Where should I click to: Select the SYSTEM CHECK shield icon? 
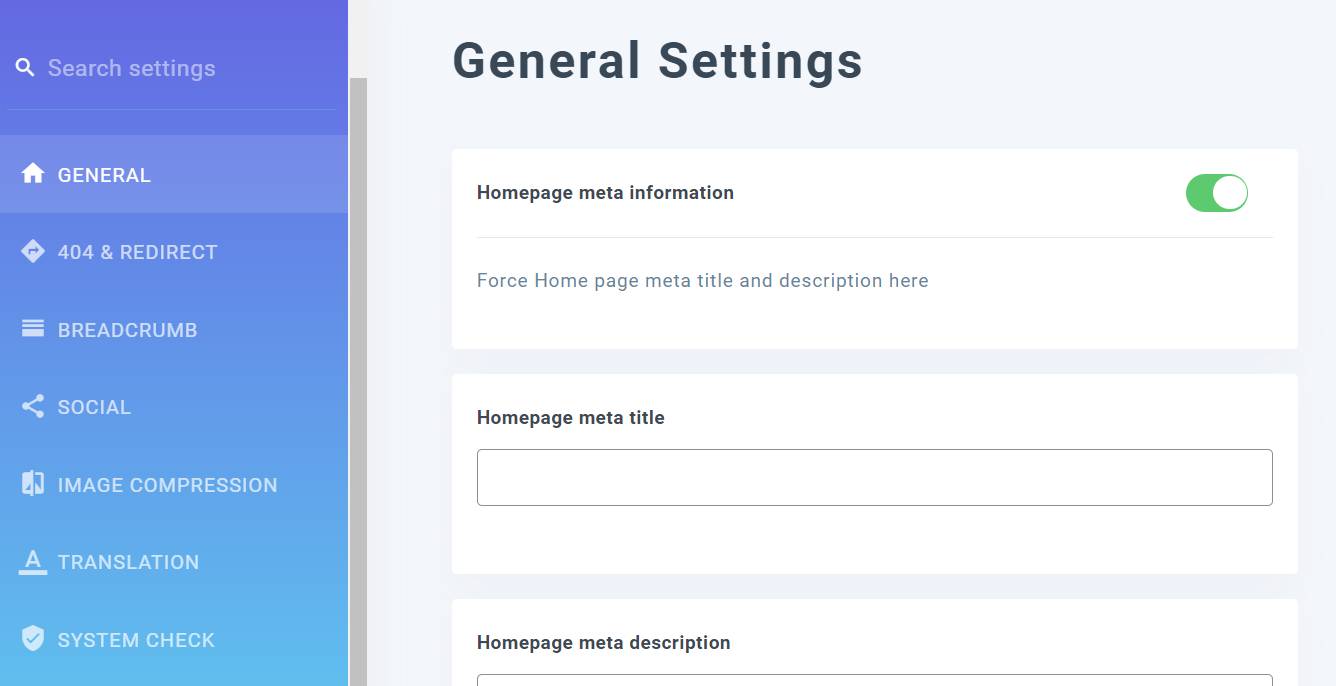coord(32,639)
